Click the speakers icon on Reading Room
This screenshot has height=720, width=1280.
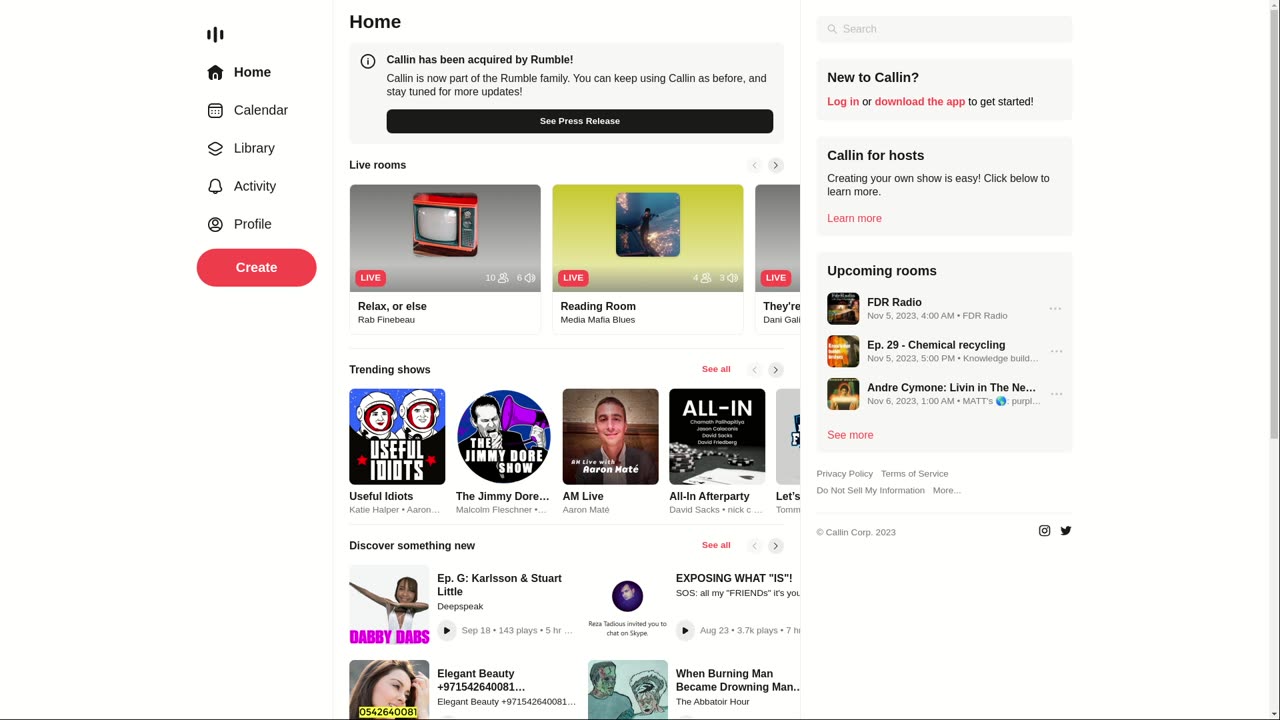(732, 278)
